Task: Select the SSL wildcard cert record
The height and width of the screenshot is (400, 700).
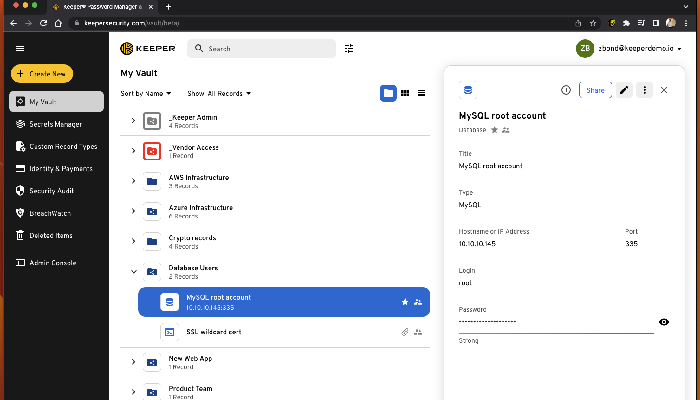Action: point(284,332)
